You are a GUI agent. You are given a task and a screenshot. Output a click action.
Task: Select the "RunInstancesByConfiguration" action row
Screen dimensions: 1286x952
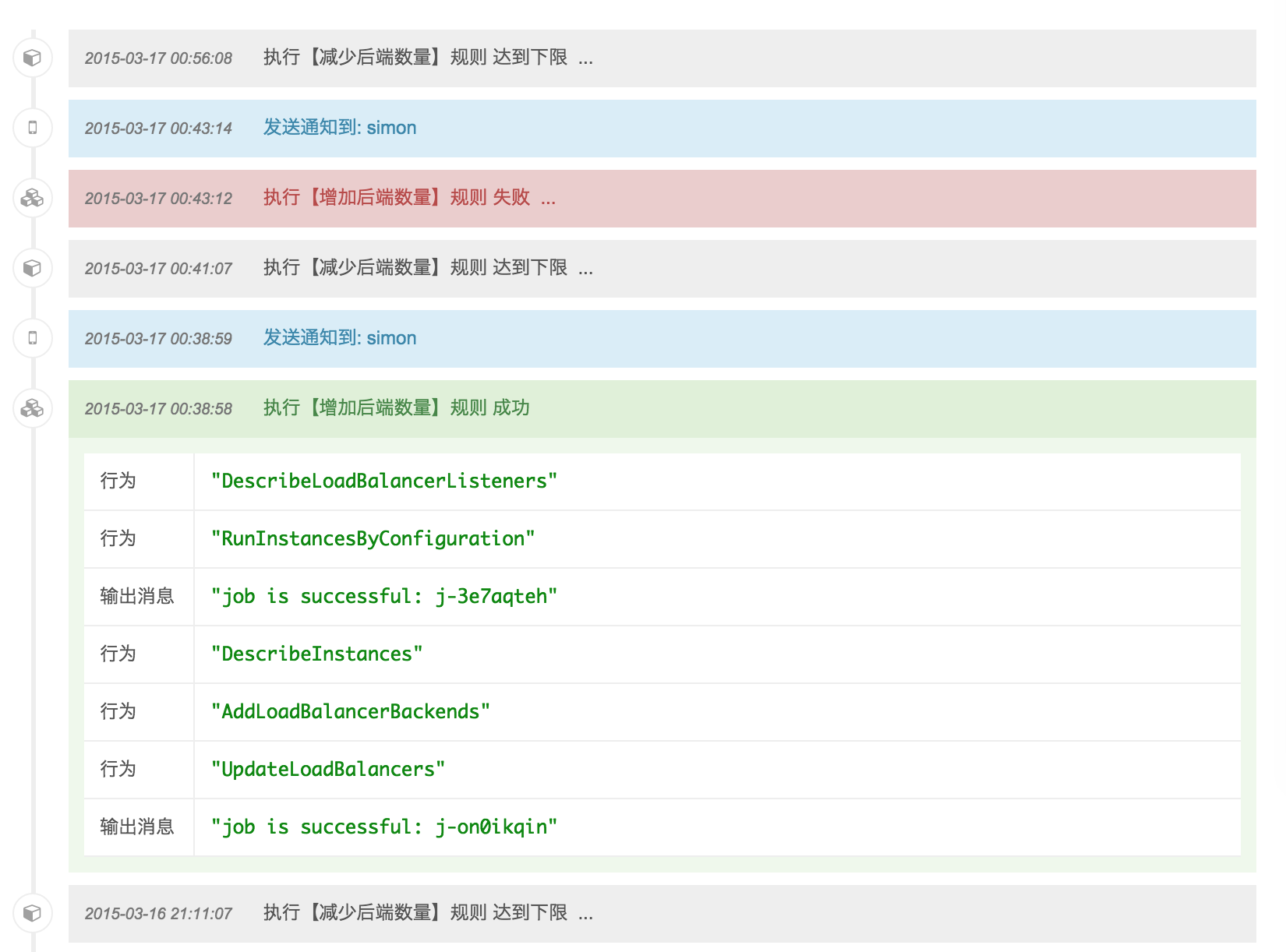click(x=373, y=539)
